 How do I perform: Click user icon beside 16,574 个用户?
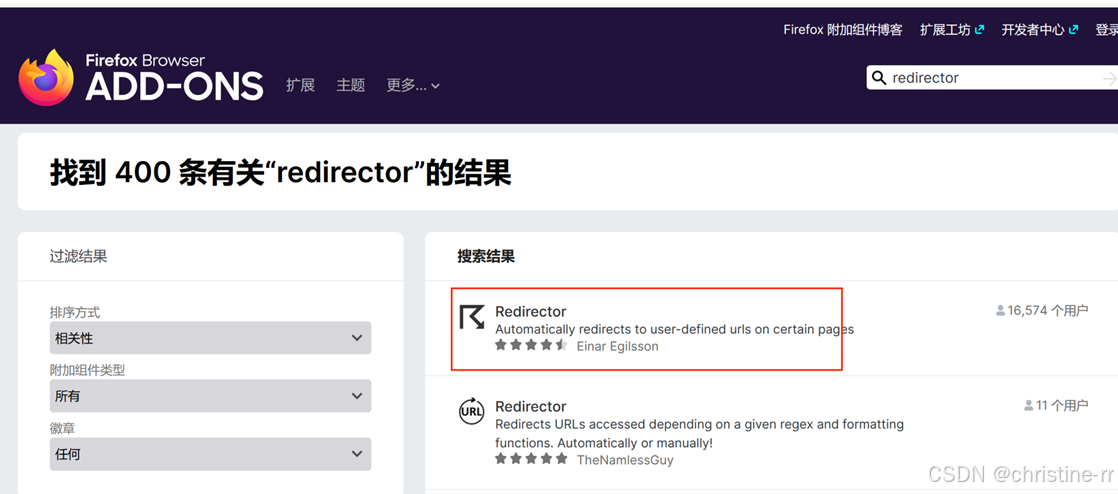pos(1000,311)
